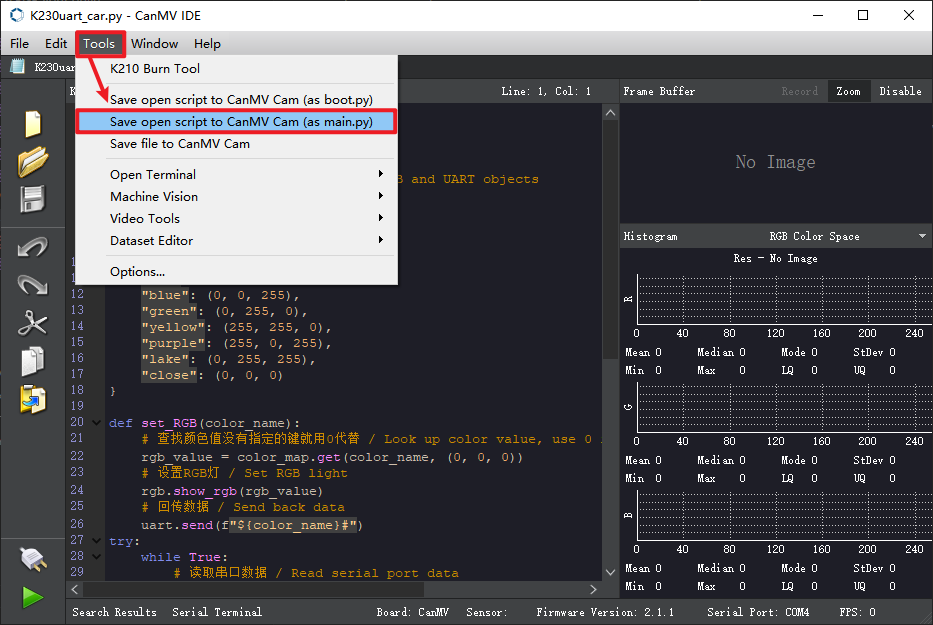Open the Window menu
The height and width of the screenshot is (625, 933).
click(x=154, y=43)
